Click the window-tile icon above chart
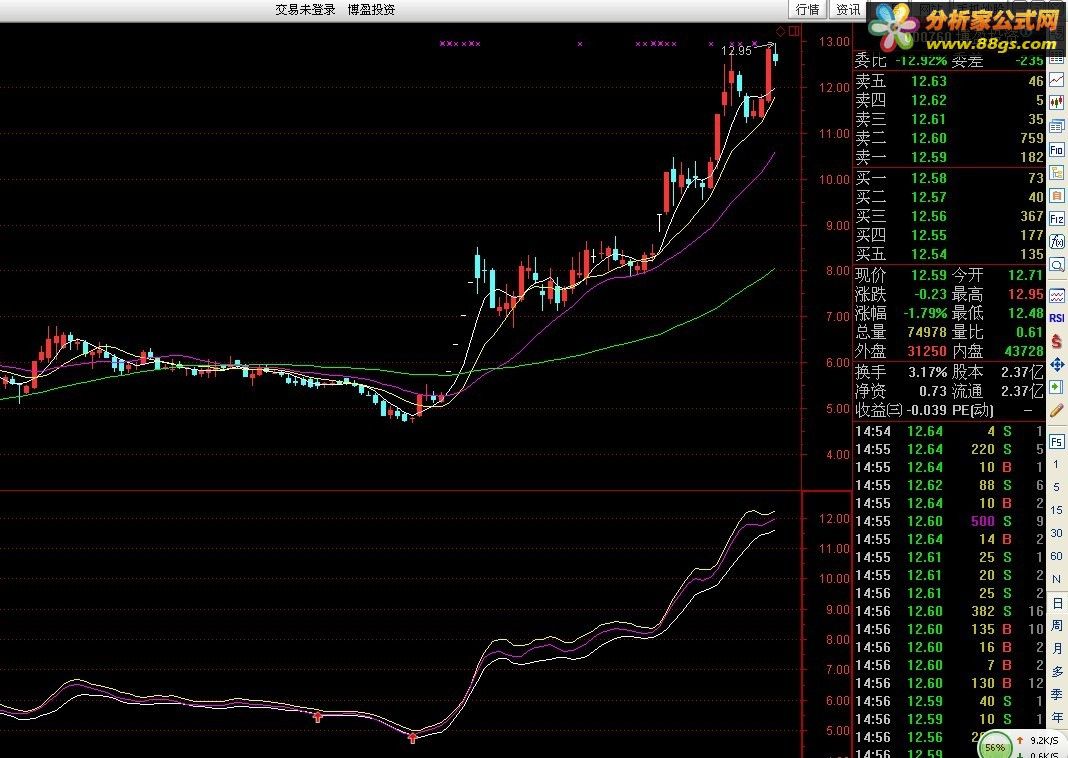Screen dimensions: 1068x758 click(x=794, y=31)
